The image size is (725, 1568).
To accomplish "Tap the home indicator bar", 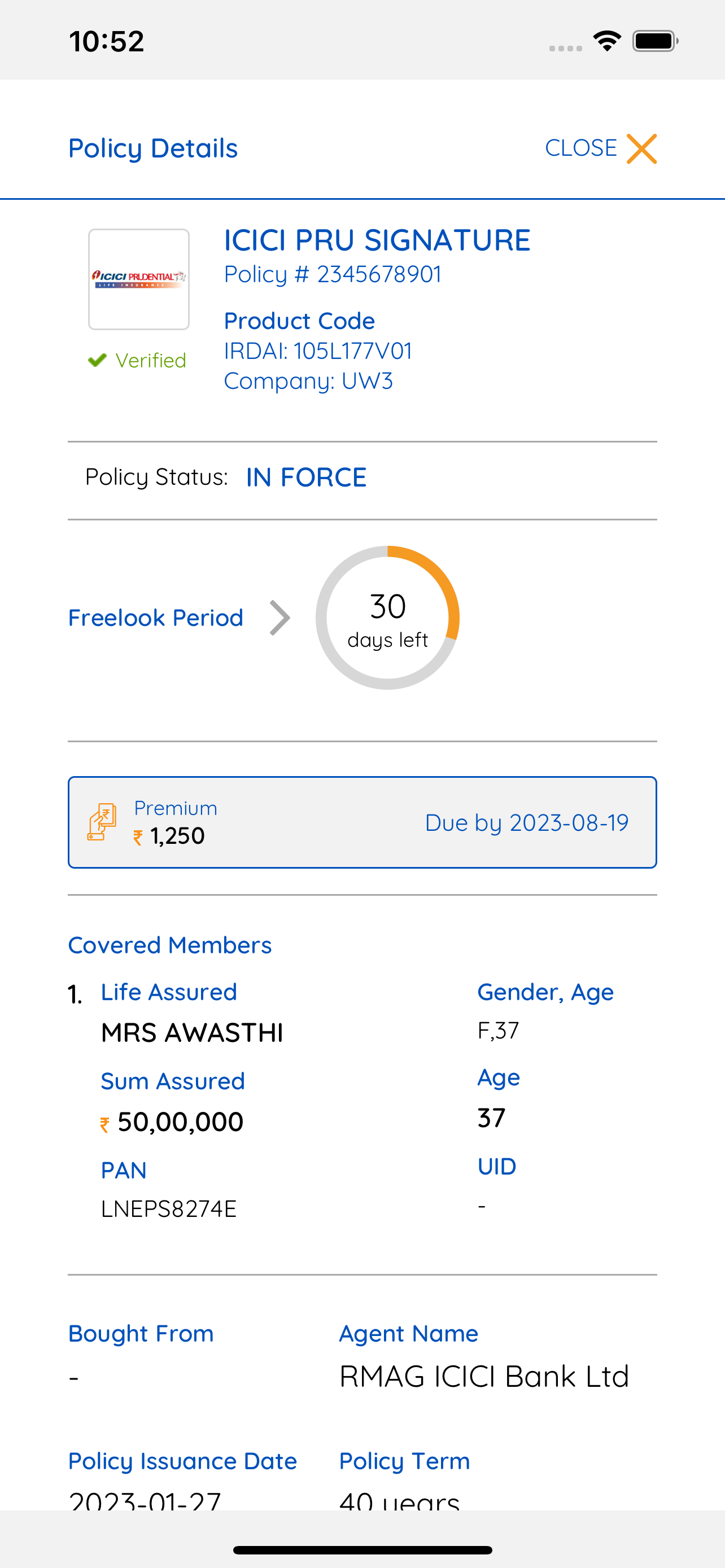I will coord(362,1550).
